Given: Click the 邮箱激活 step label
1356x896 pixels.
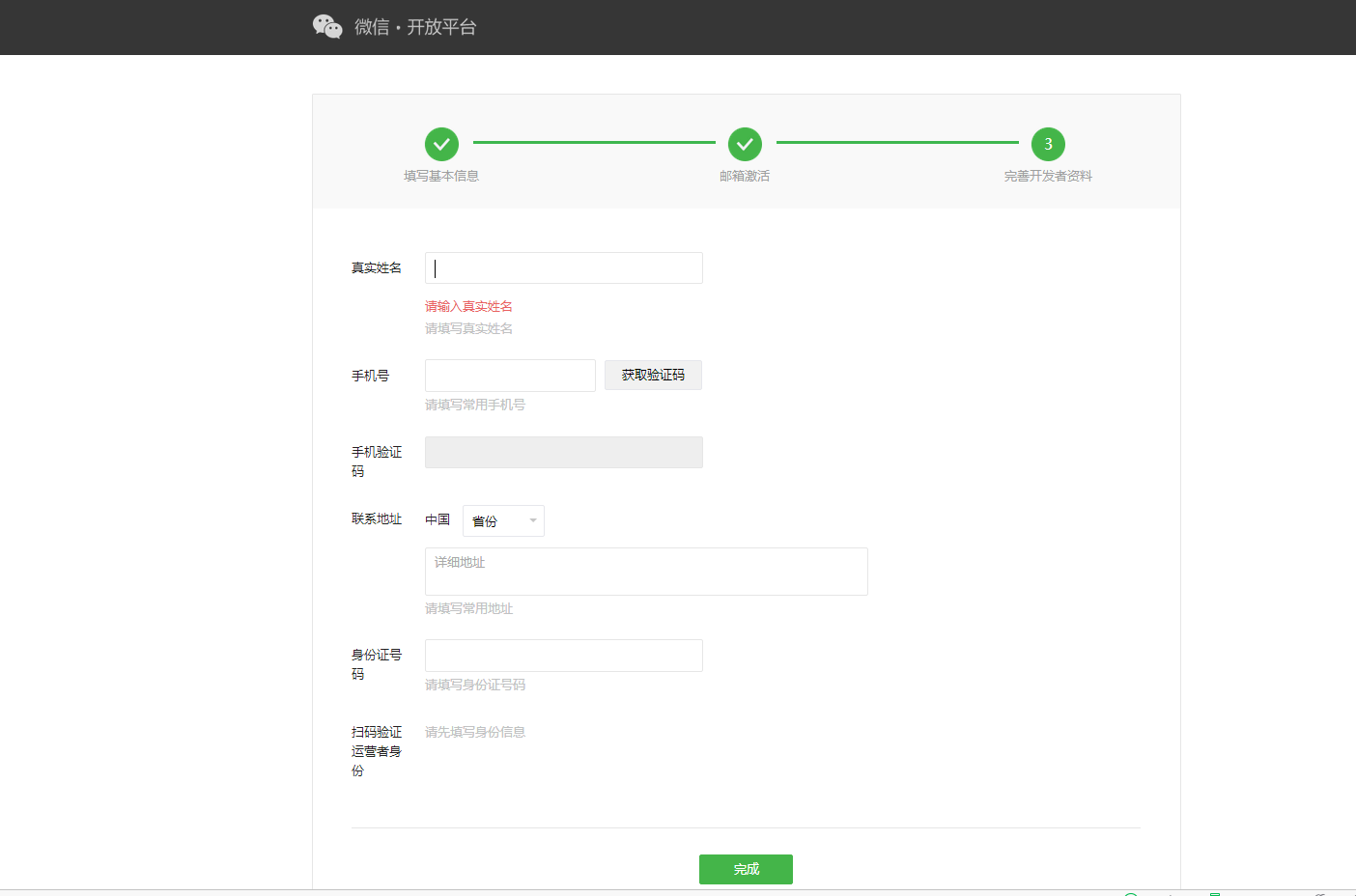Looking at the screenshot, I should [745, 176].
